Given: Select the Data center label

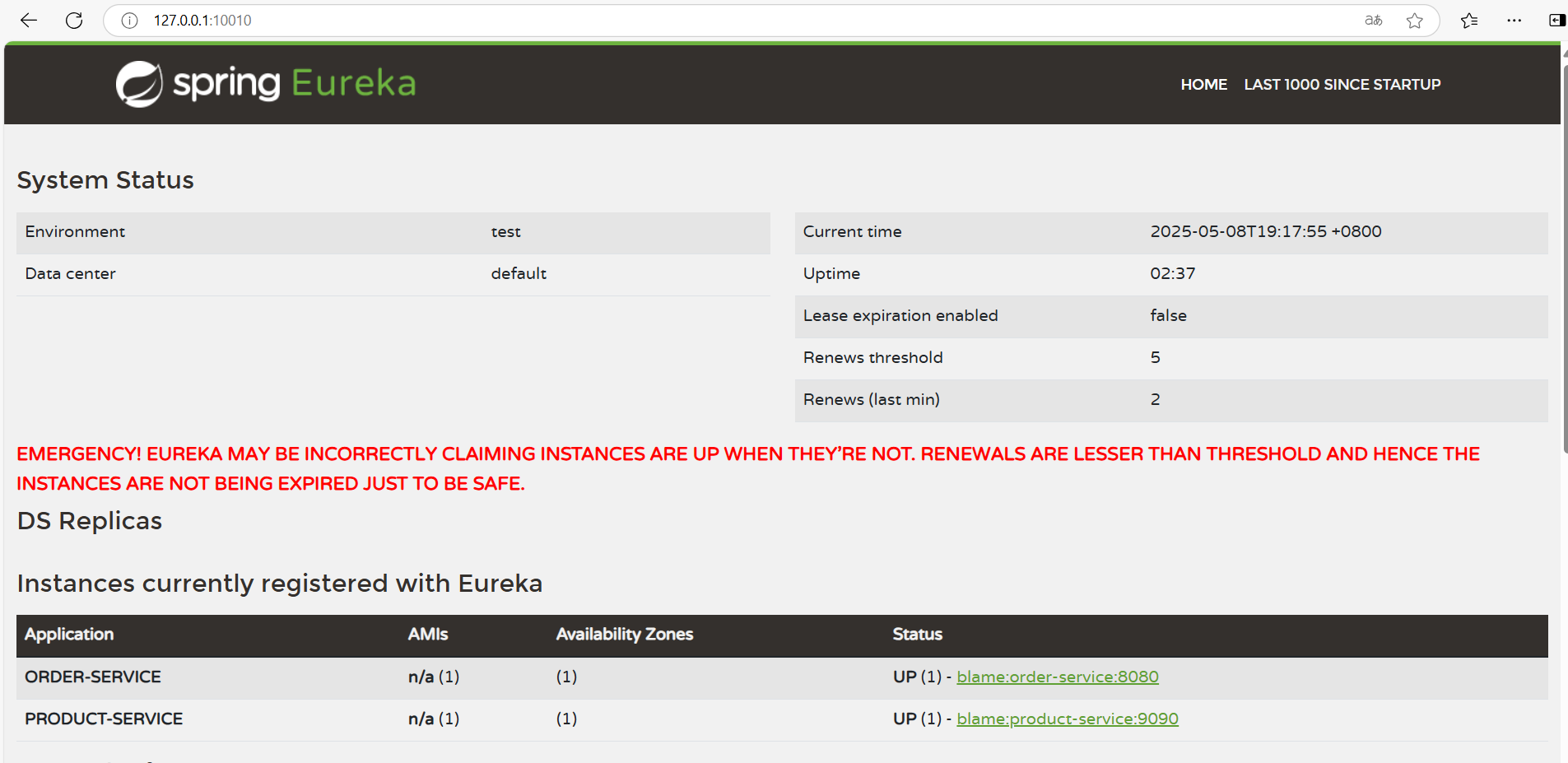Looking at the screenshot, I should pos(70,274).
